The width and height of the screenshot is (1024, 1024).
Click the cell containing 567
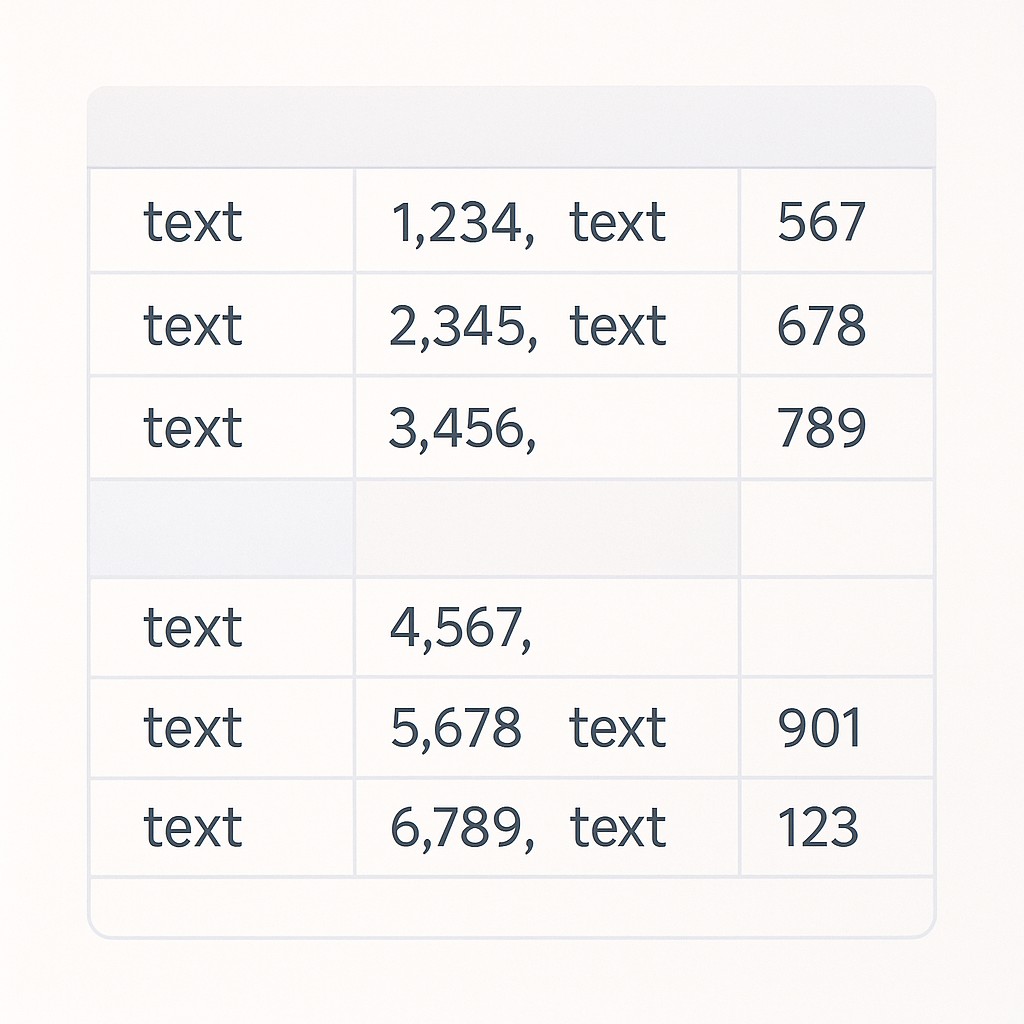click(821, 222)
